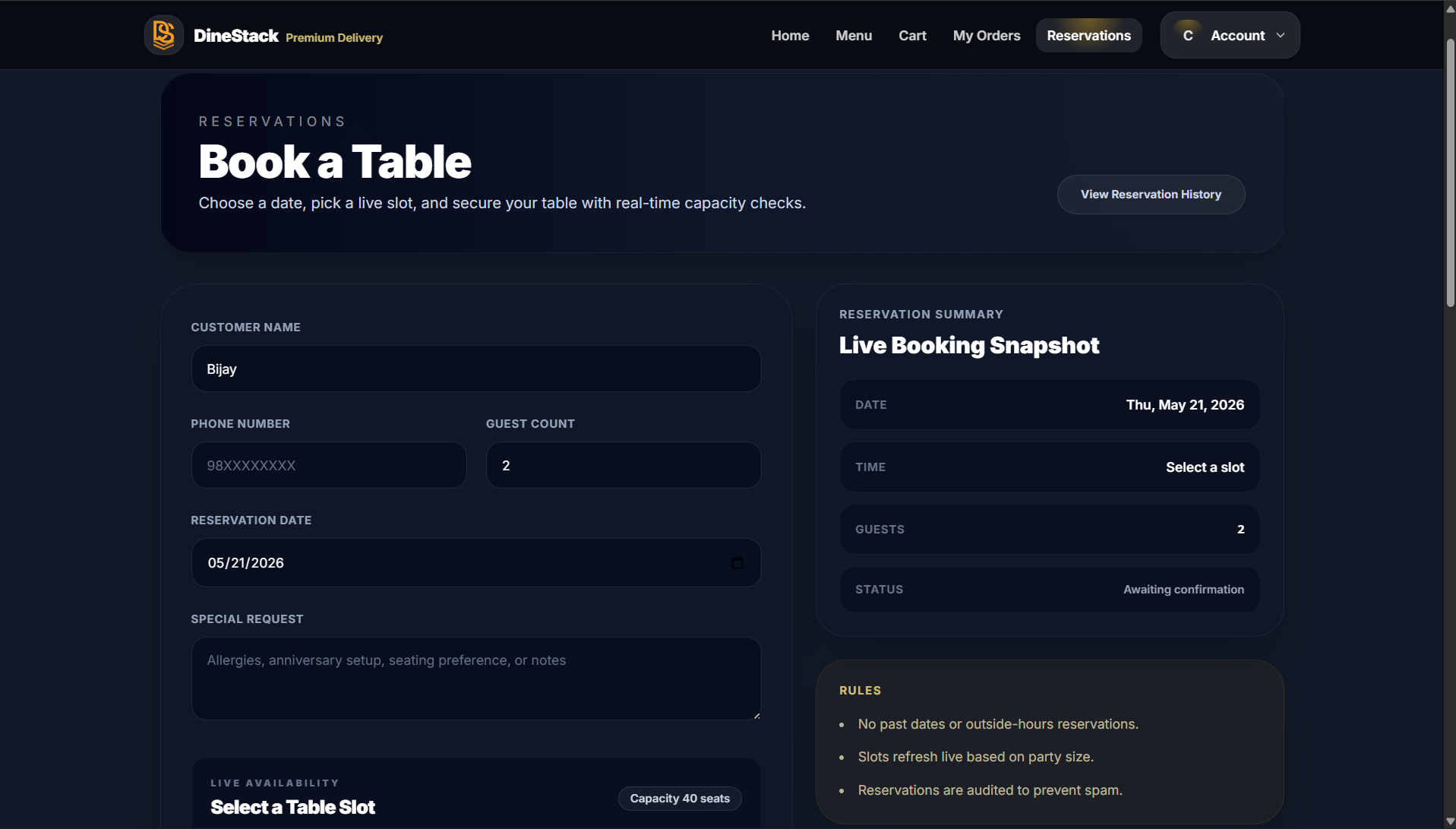The width and height of the screenshot is (1456, 829).
Task: Click 'Premium Delivery' tagline text
Action: click(x=334, y=38)
